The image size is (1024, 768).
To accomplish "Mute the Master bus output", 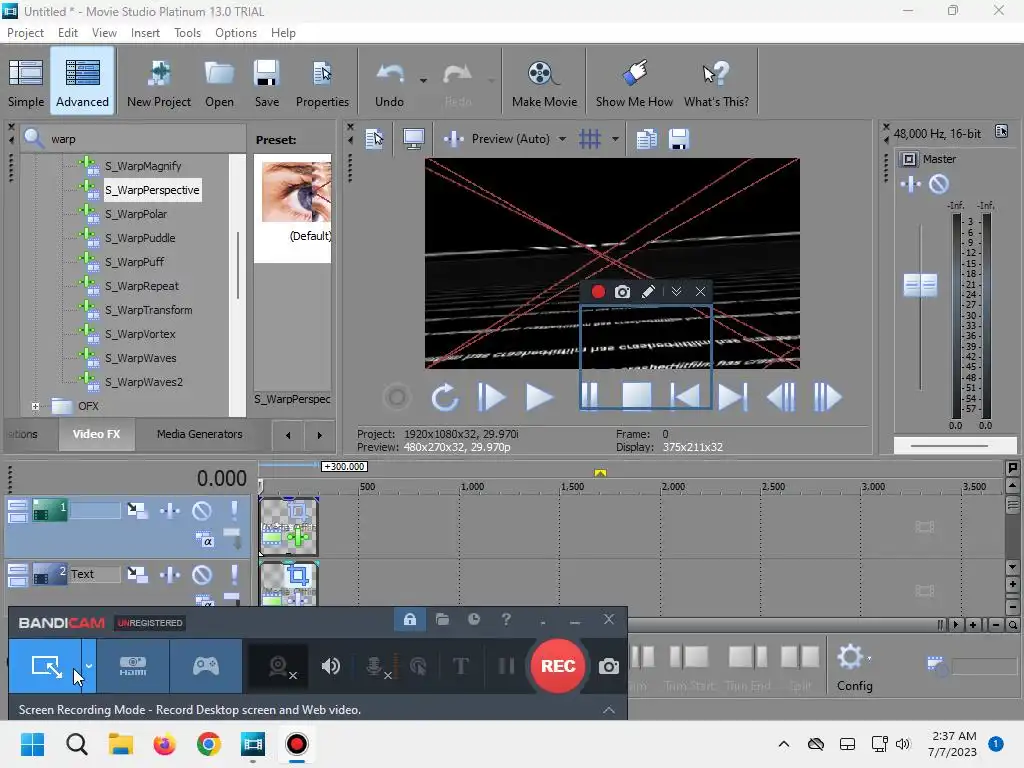I will pyautogui.click(x=938, y=184).
